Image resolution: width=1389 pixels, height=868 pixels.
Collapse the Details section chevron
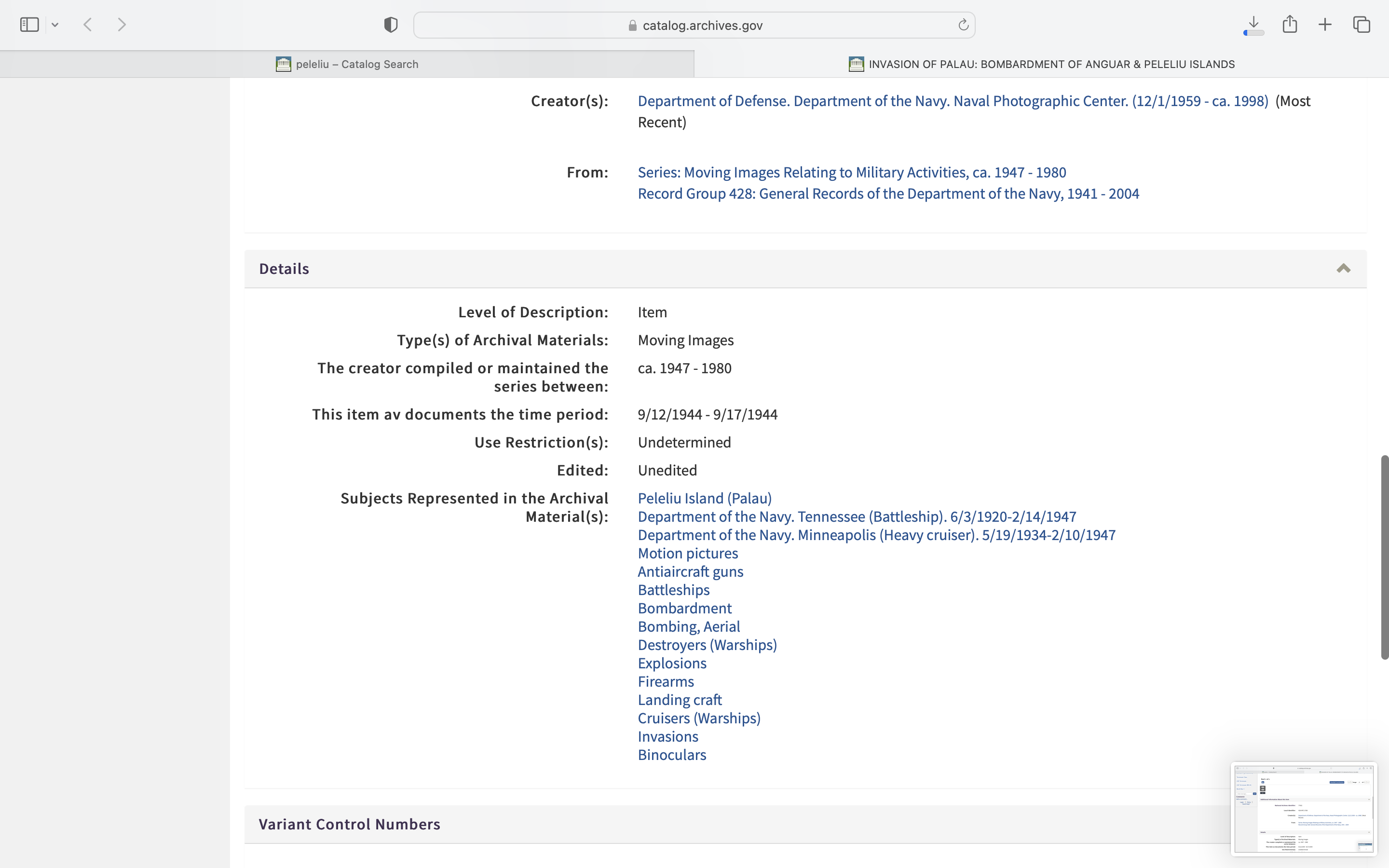click(1343, 269)
